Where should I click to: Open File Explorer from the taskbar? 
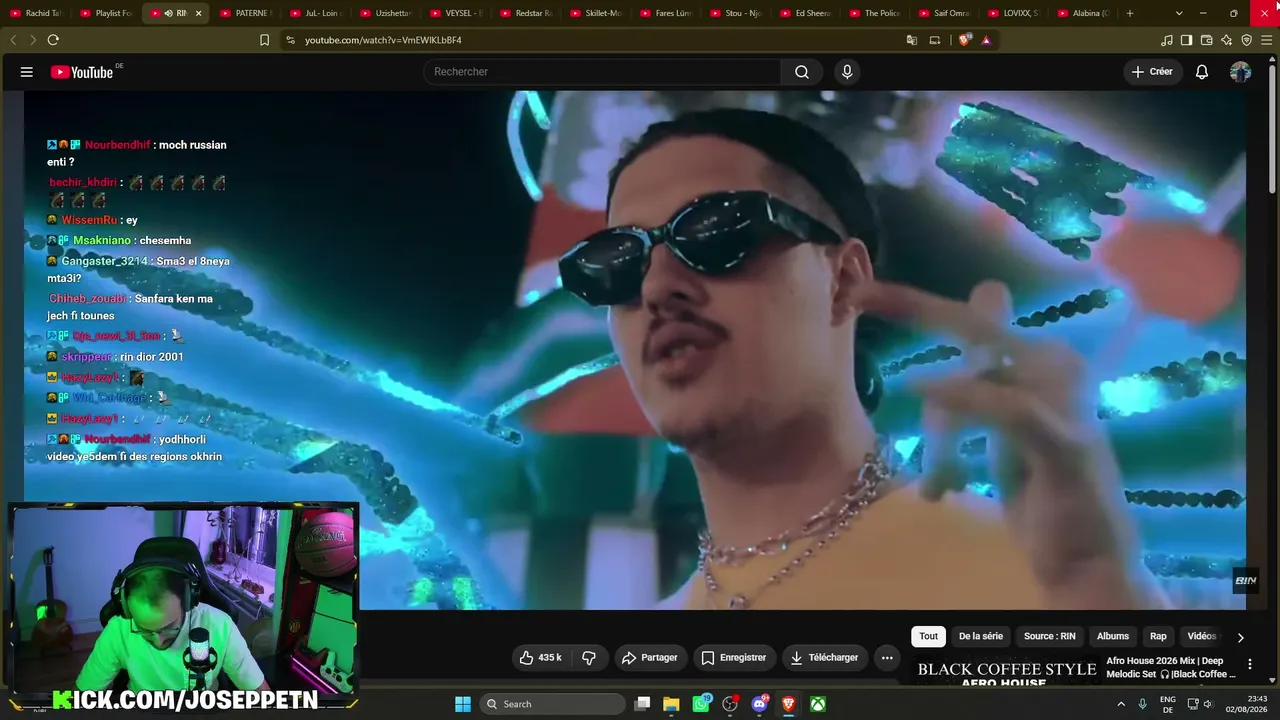671,704
